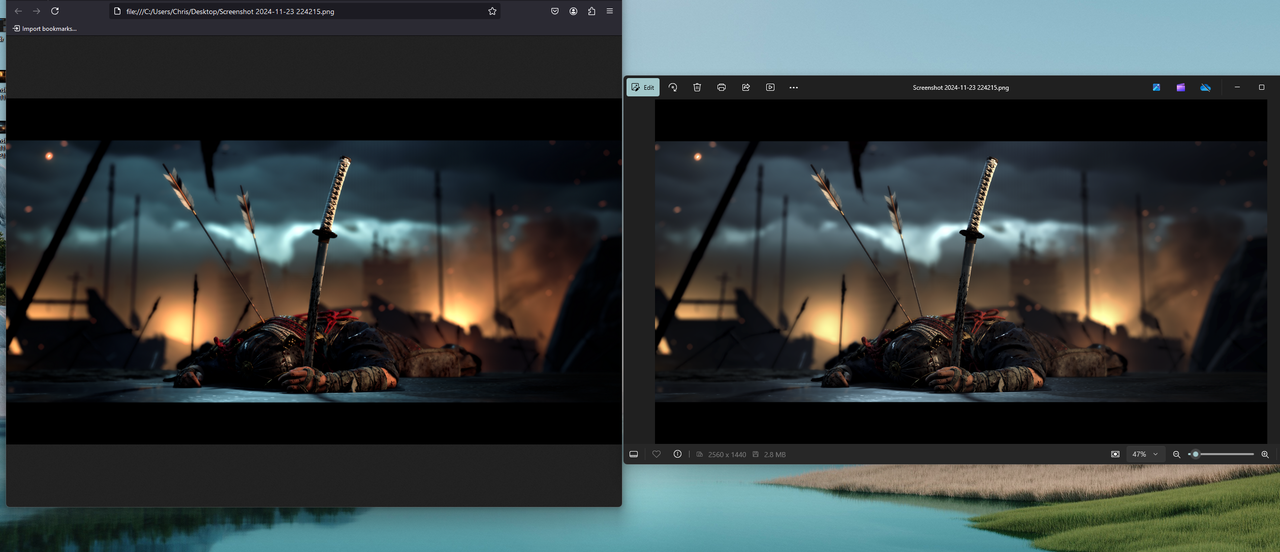The width and height of the screenshot is (1280, 552).
Task: Open the Designer icon in Photos title bar
Action: pos(1156,87)
